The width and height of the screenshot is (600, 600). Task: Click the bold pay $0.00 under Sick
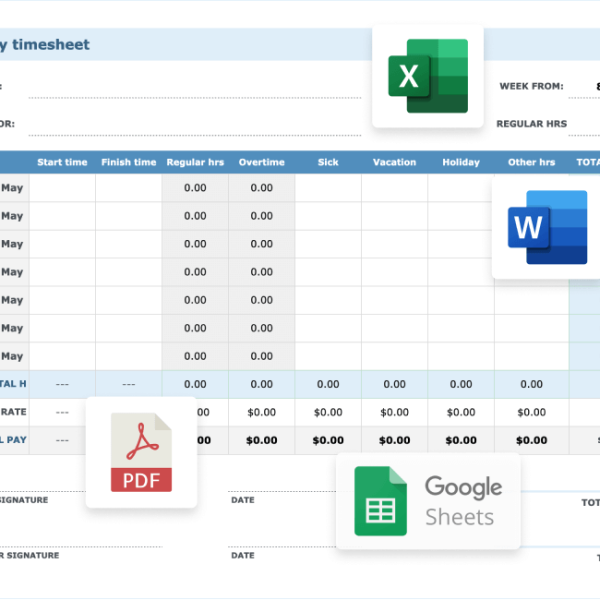(x=328, y=440)
